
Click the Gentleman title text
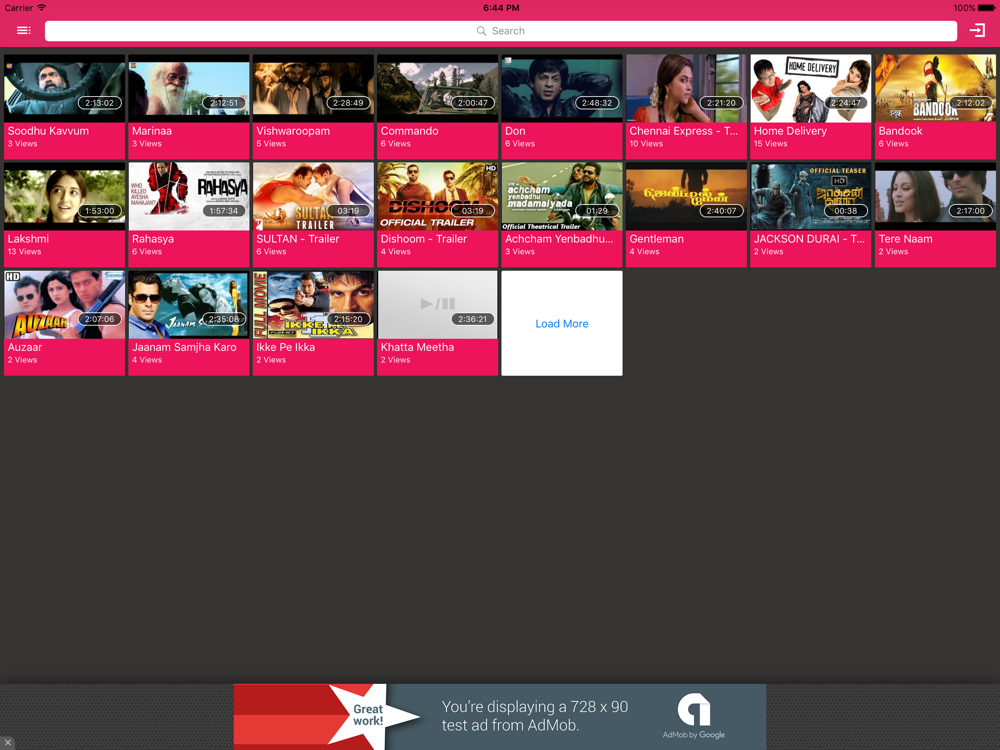pos(657,239)
